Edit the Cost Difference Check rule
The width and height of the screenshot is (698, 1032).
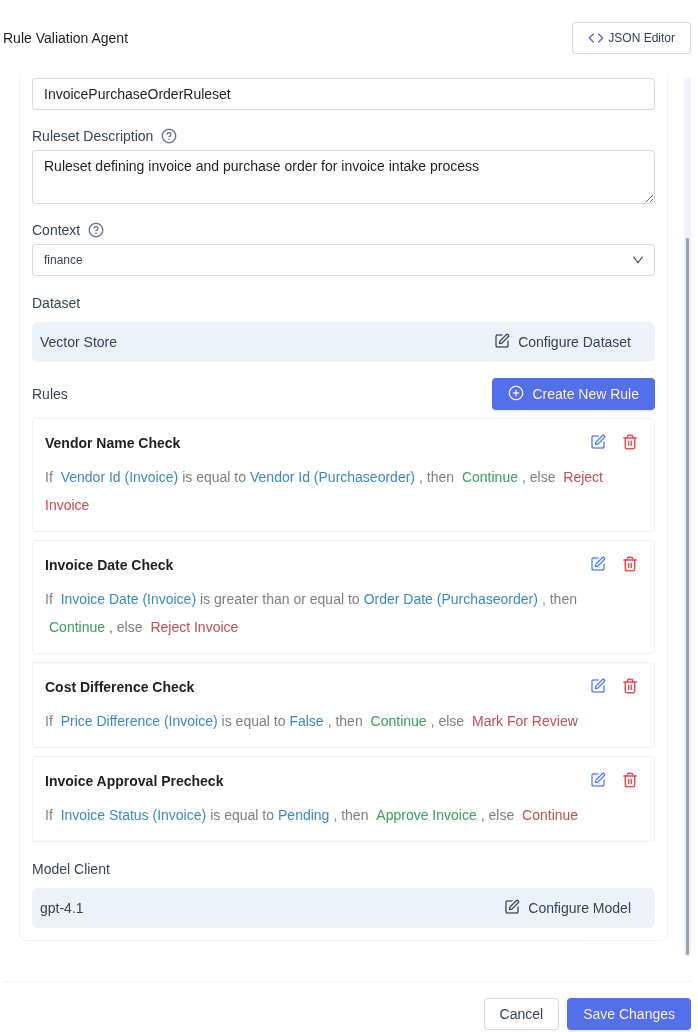(x=598, y=686)
